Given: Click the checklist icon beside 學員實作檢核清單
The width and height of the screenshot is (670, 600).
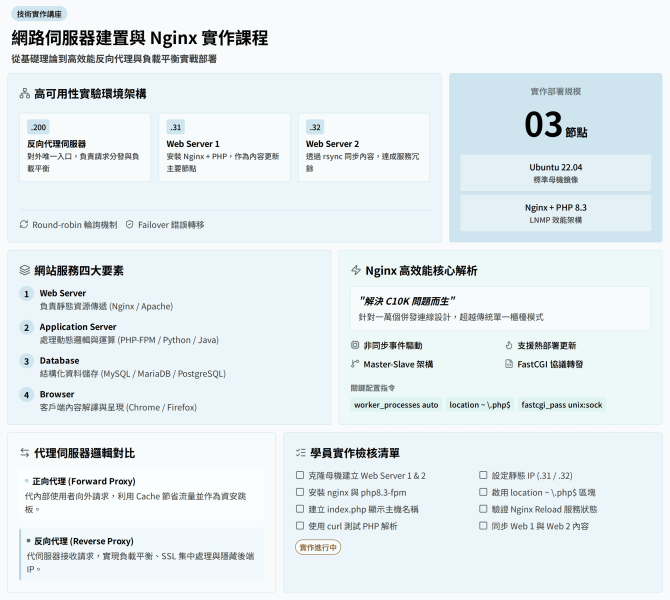Looking at the screenshot, I should [300, 453].
